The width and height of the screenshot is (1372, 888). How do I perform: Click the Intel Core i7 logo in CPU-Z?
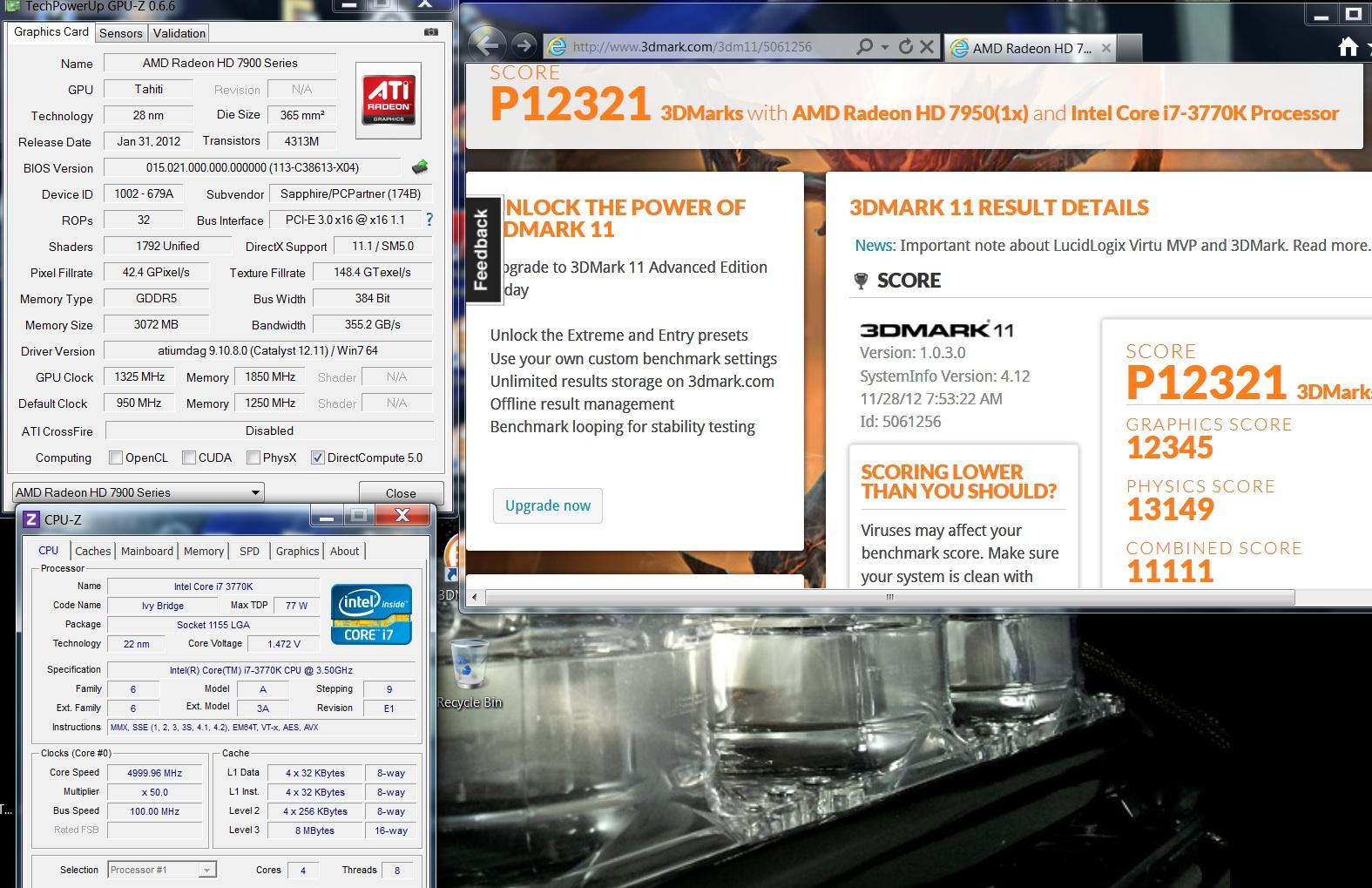[370, 613]
